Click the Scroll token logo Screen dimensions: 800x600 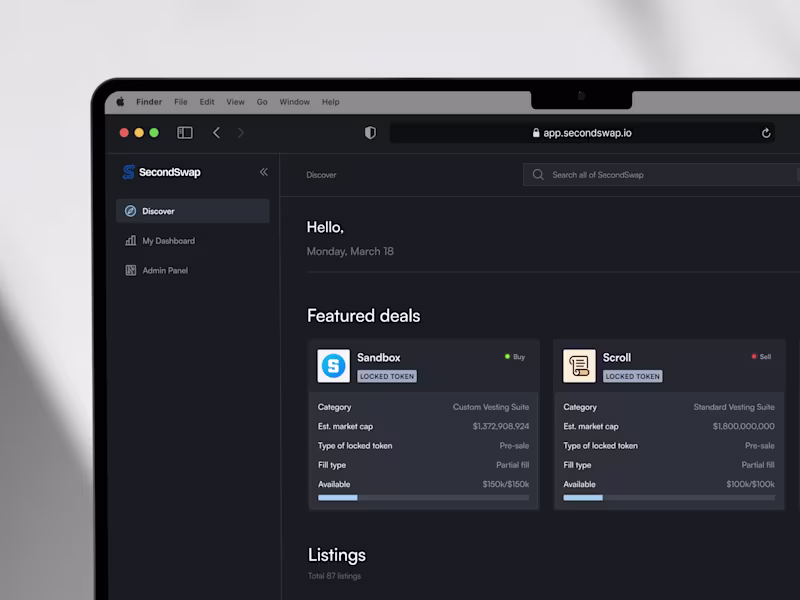point(579,366)
